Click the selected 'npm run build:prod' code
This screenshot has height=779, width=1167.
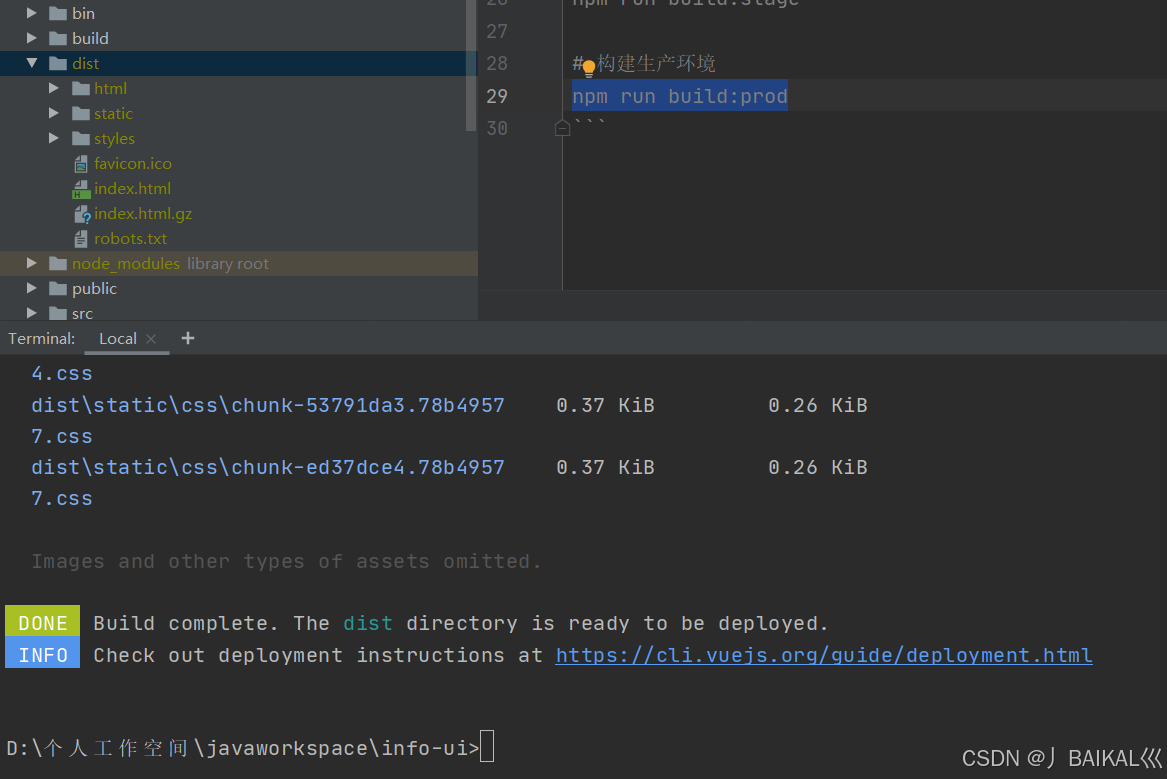click(680, 96)
